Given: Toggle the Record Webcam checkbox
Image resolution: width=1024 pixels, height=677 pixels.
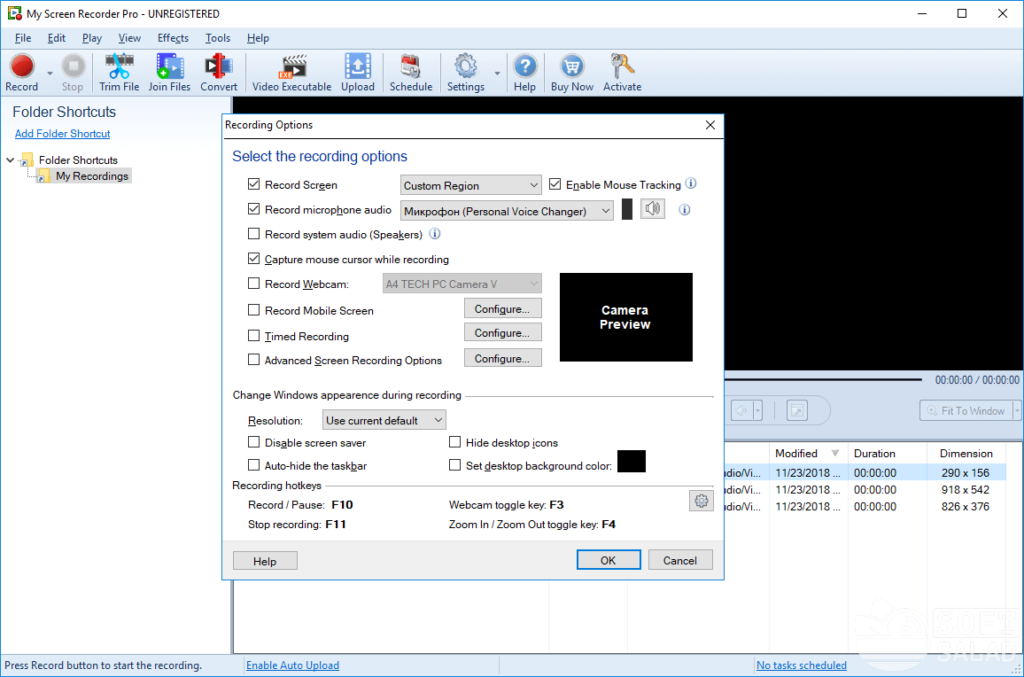Looking at the screenshot, I should pos(253,283).
